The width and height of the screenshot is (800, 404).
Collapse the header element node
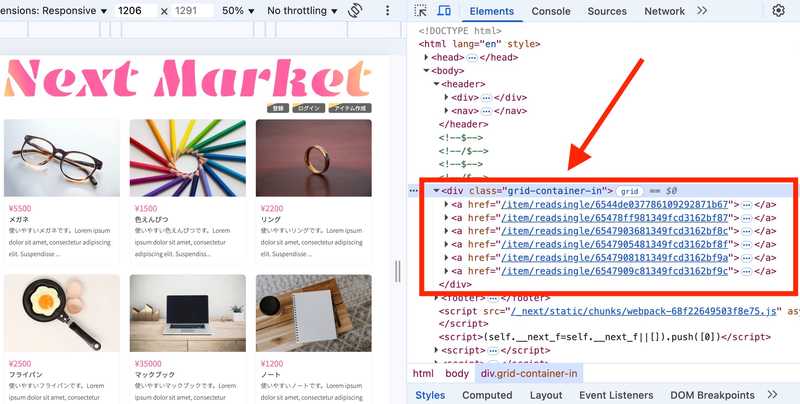click(436, 84)
